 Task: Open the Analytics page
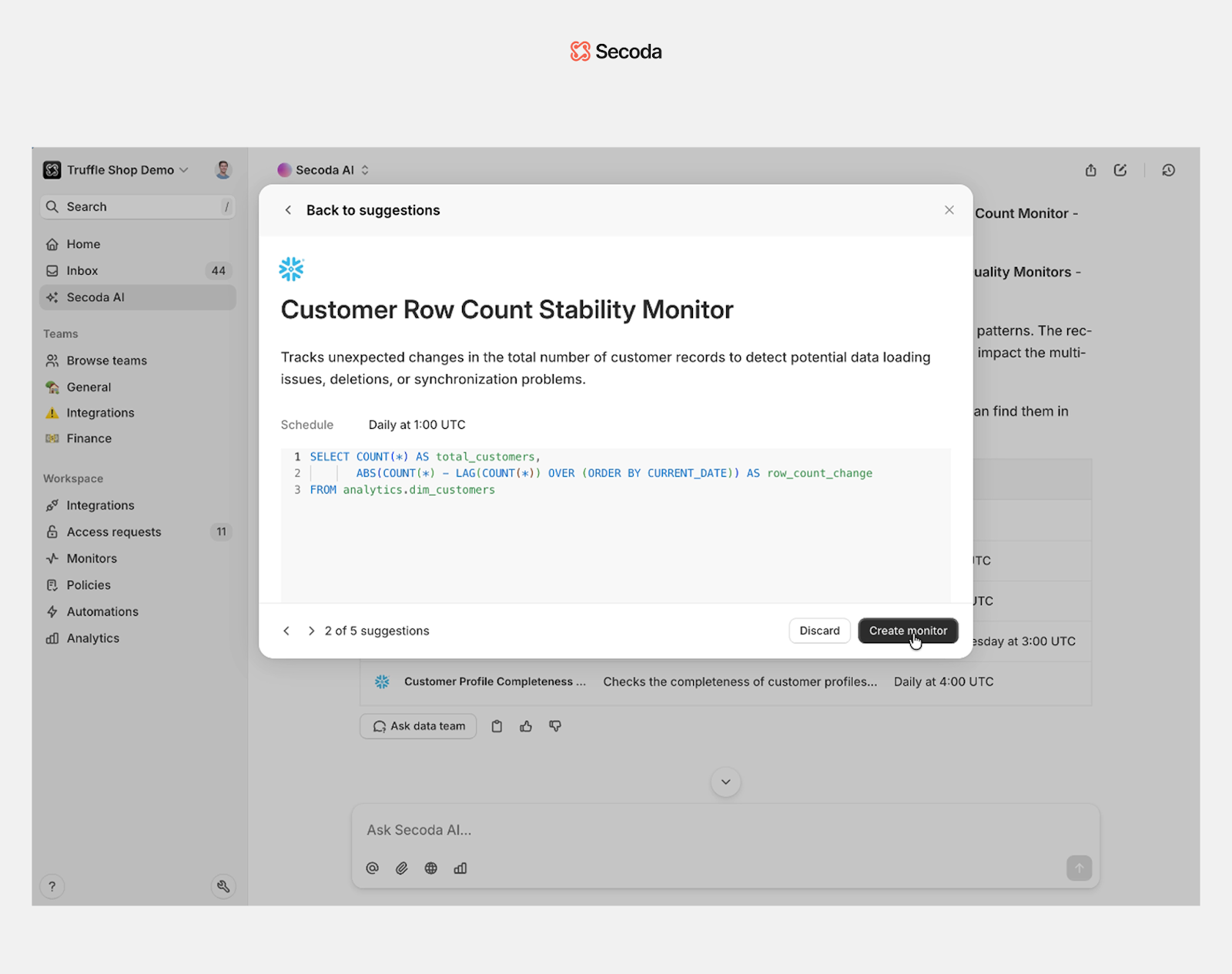click(138, 638)
